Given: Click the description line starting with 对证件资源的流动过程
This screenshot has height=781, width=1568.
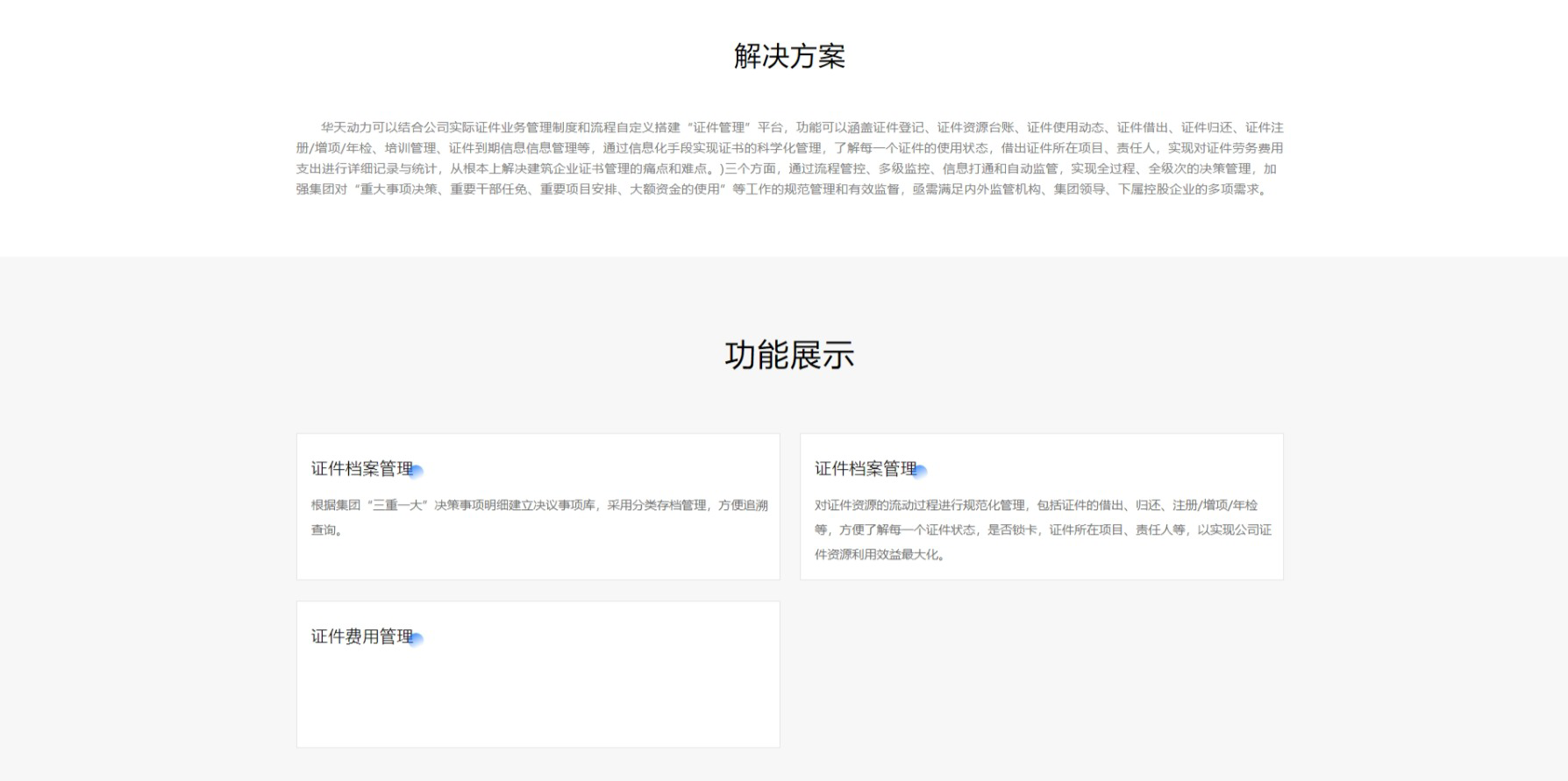Looking at the screenshot, I should click(1036, 506).
